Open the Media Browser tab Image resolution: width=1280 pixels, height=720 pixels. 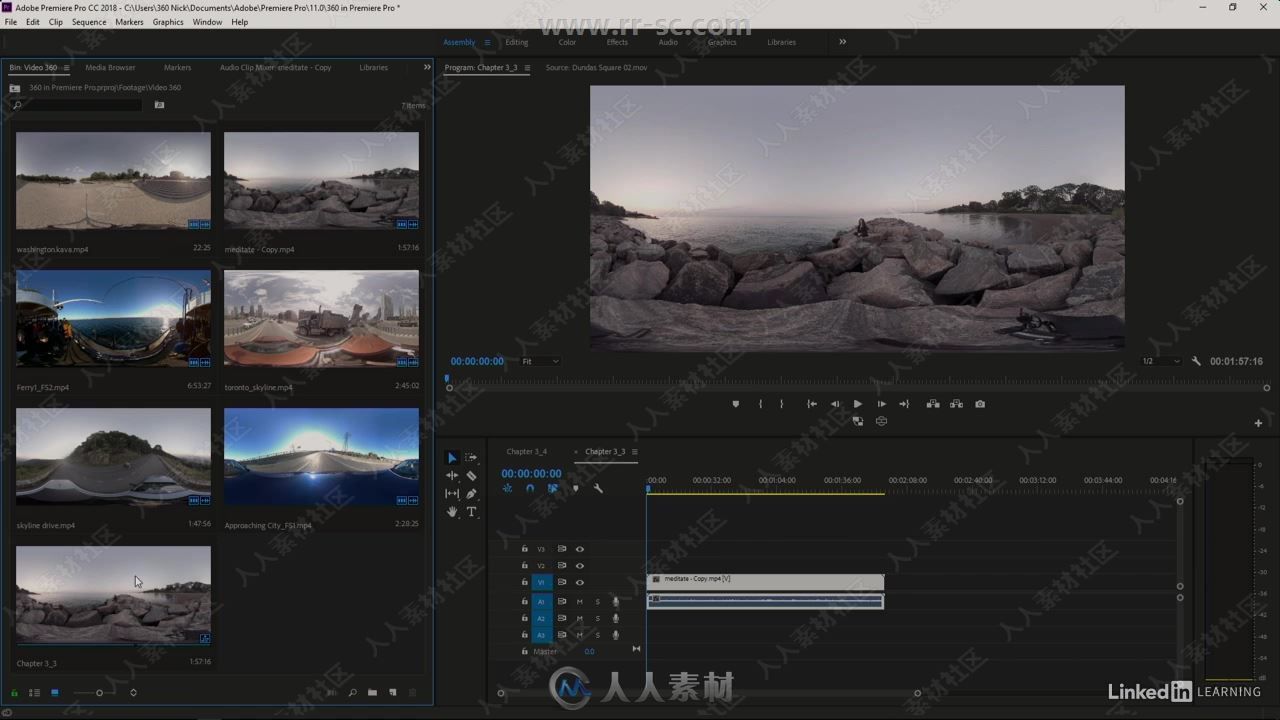click(x=110, y=68)
